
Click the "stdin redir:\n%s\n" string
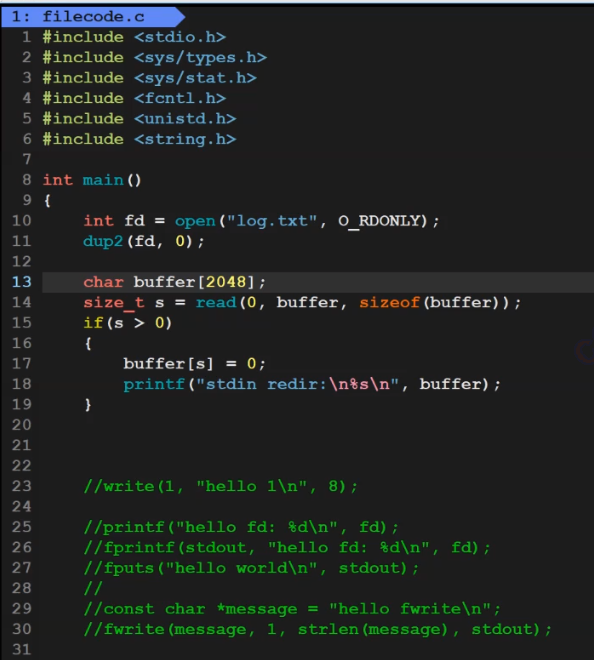click(297, 384)
